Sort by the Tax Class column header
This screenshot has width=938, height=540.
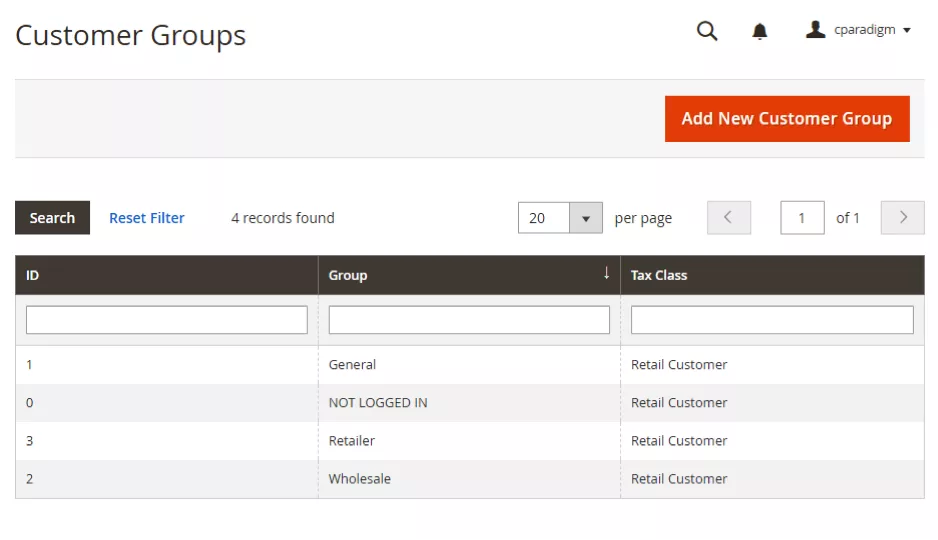pos(772,275)
